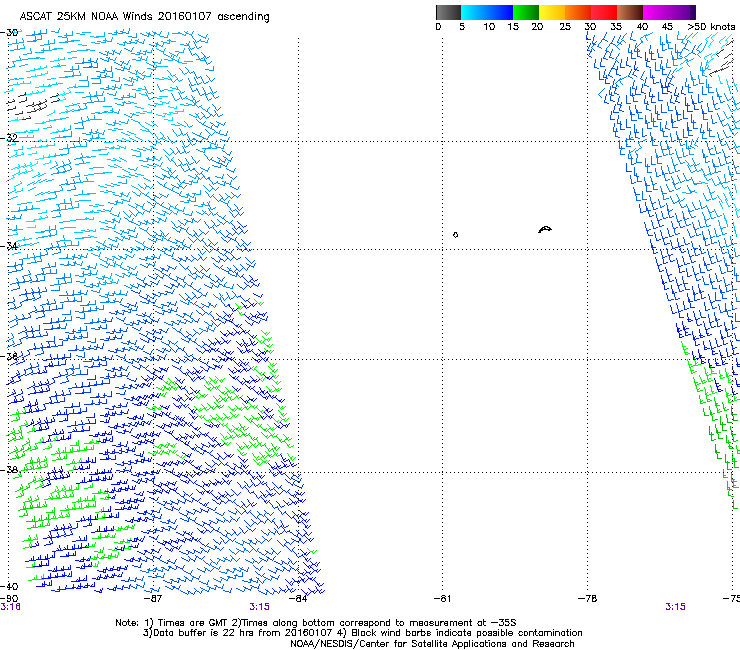Click the green 15-20 knots color segment

tap(526, 12)
